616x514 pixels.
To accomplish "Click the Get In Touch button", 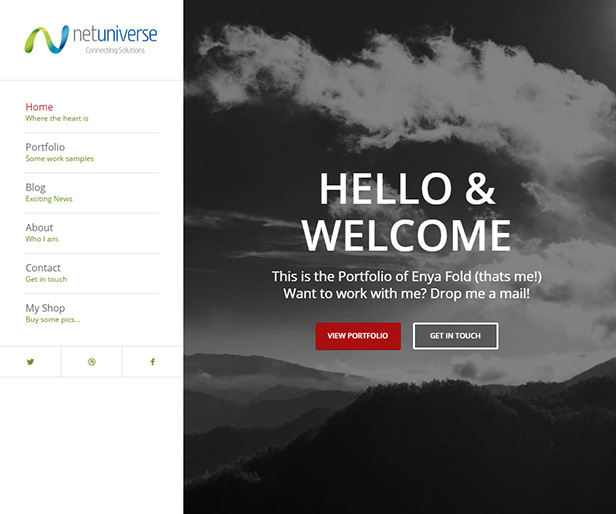I will tap(455, 336).
